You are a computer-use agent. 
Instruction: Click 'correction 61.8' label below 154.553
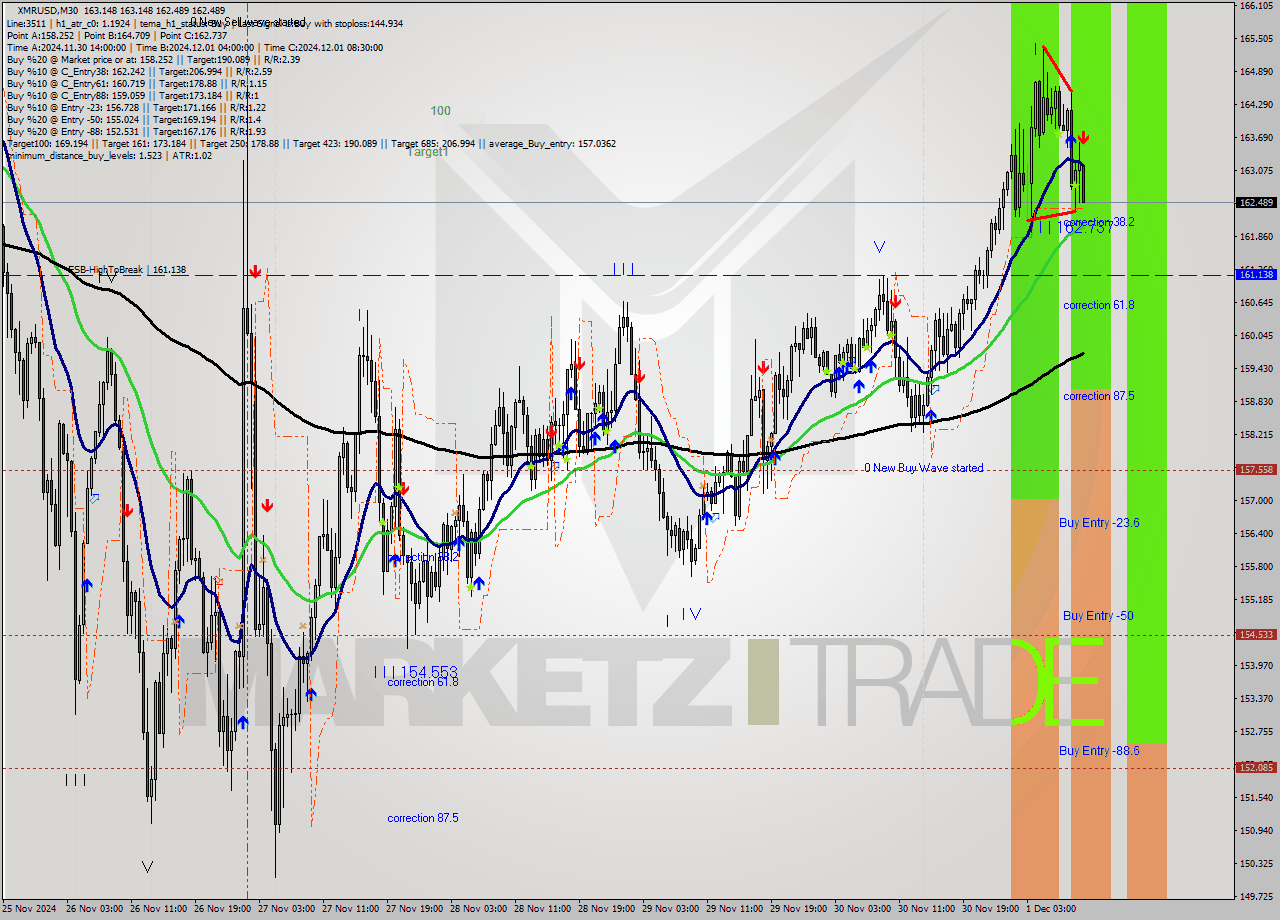coord(423,682)
